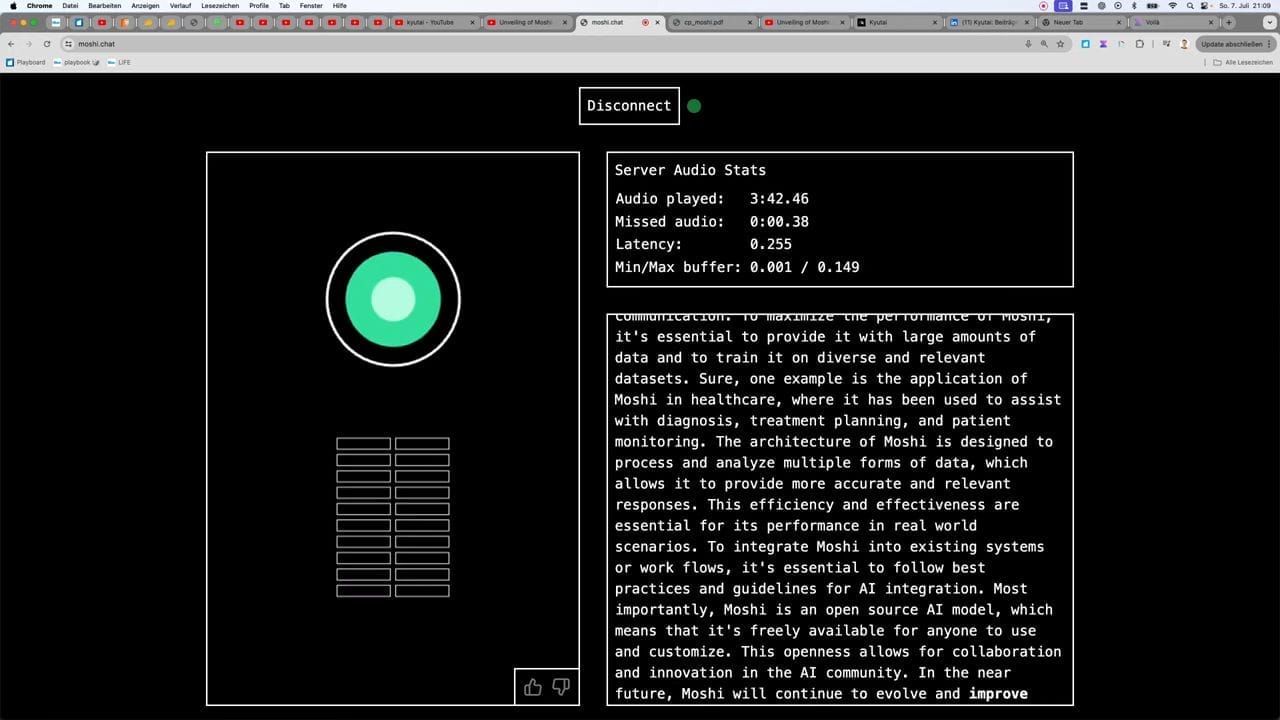This screenshot has width=1280, height=720.
Task: Click the browser profile avatar icon
Action: click(x=1184, y=44)
